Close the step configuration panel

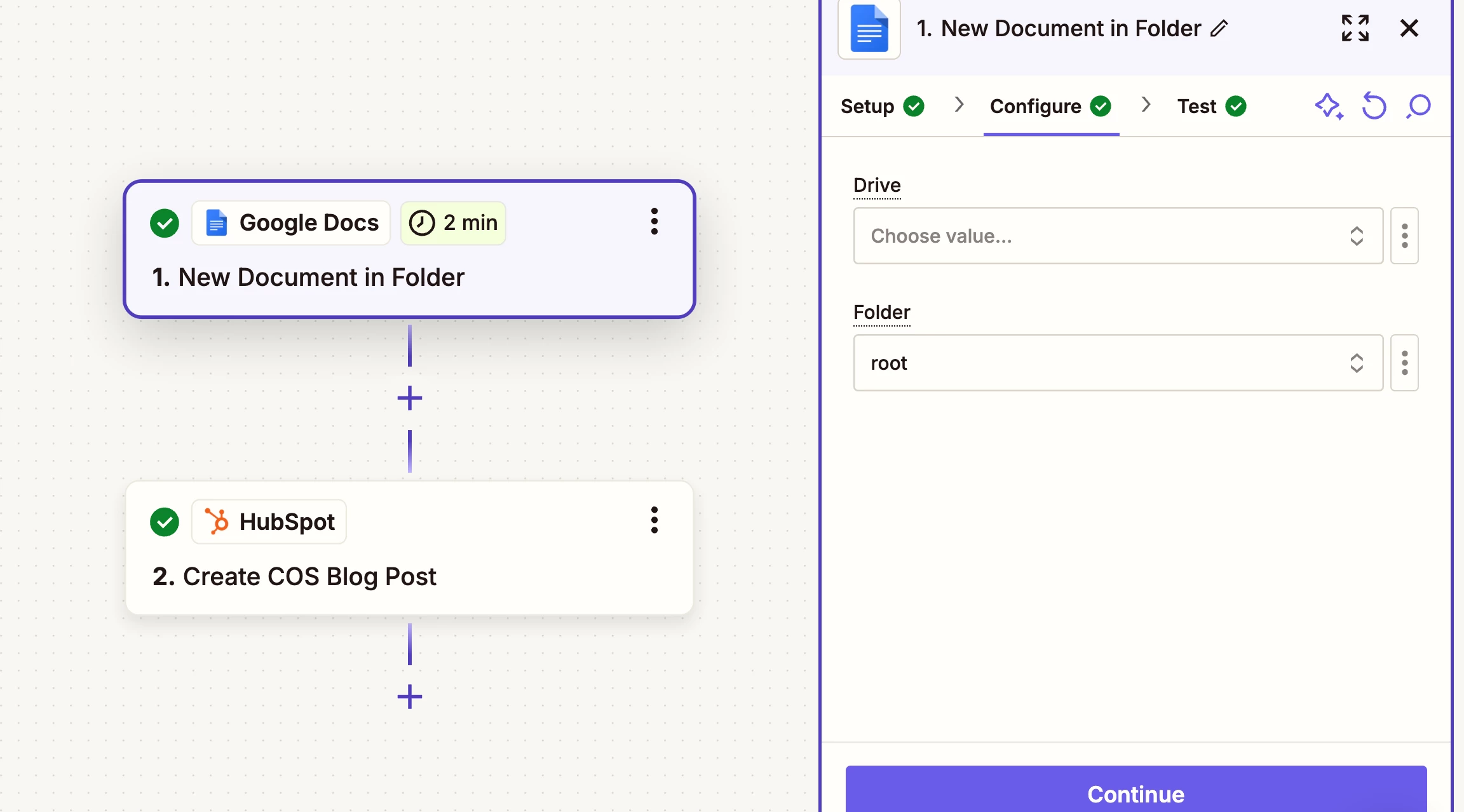point(1409,28)
